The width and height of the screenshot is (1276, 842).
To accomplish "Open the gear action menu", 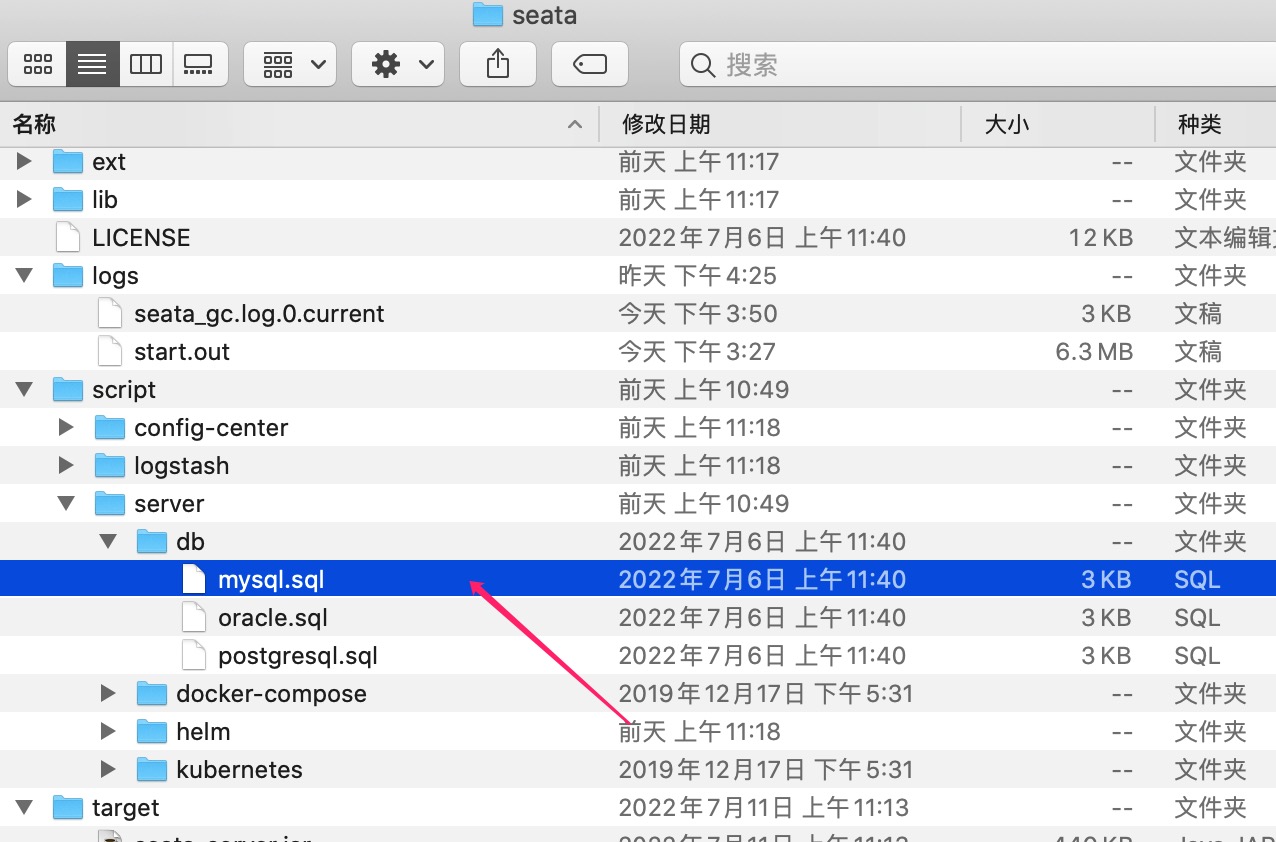I will (398, 65).
